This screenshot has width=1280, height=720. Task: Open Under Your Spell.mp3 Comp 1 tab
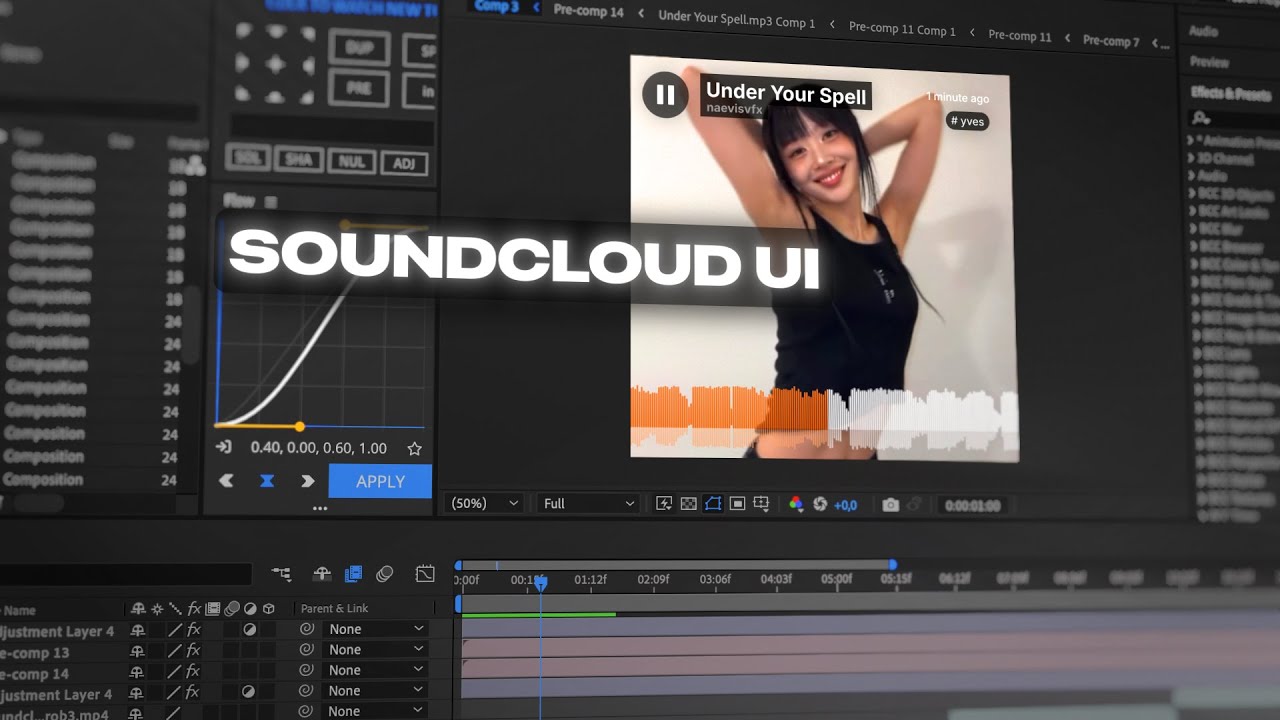pos(737,19)
